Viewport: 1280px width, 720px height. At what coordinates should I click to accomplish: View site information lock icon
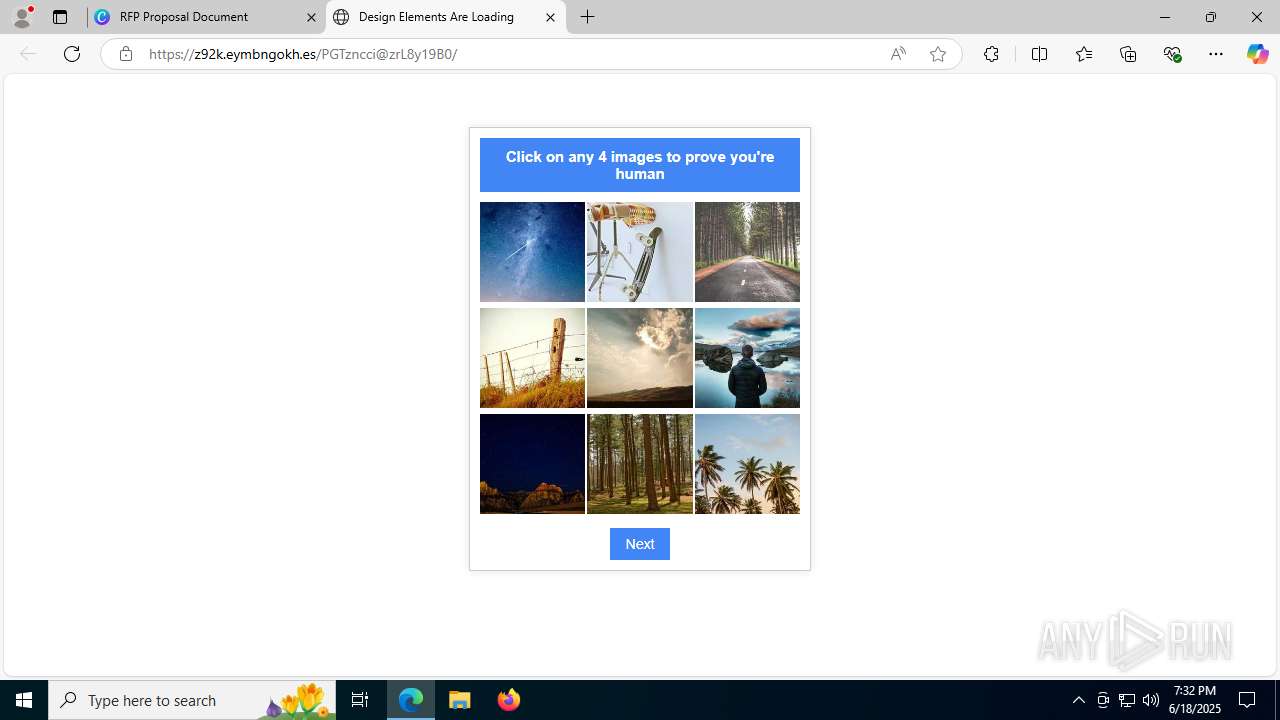coord(125,54)
